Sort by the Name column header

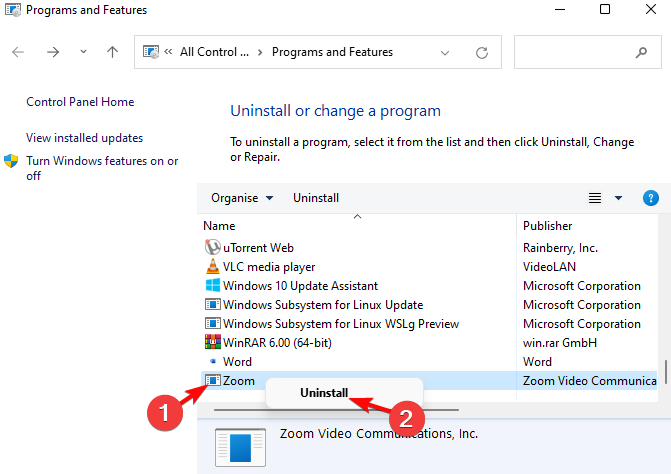[219, 226]
